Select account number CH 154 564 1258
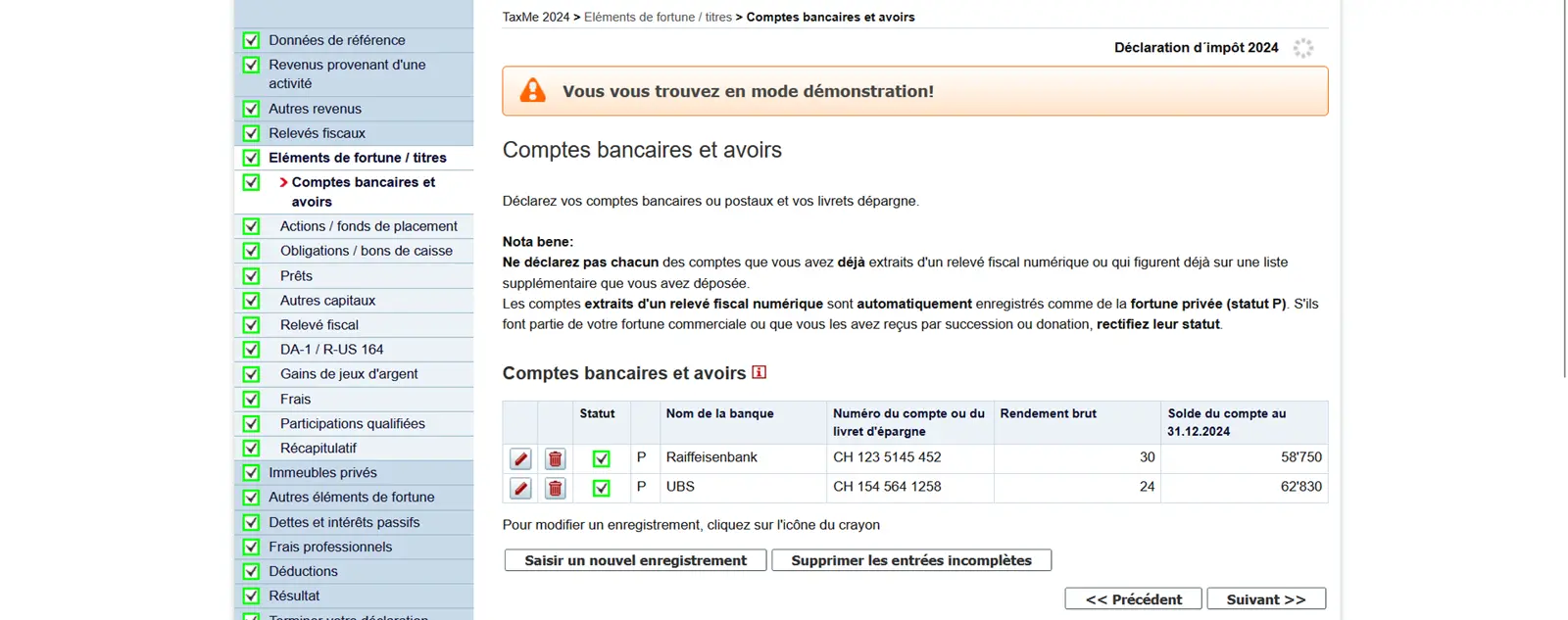 [887, 487]
